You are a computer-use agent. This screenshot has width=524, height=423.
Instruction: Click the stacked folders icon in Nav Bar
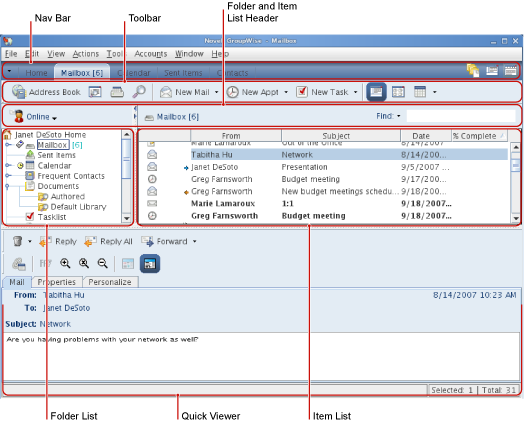pyautogui.click(x=473, y=70)
